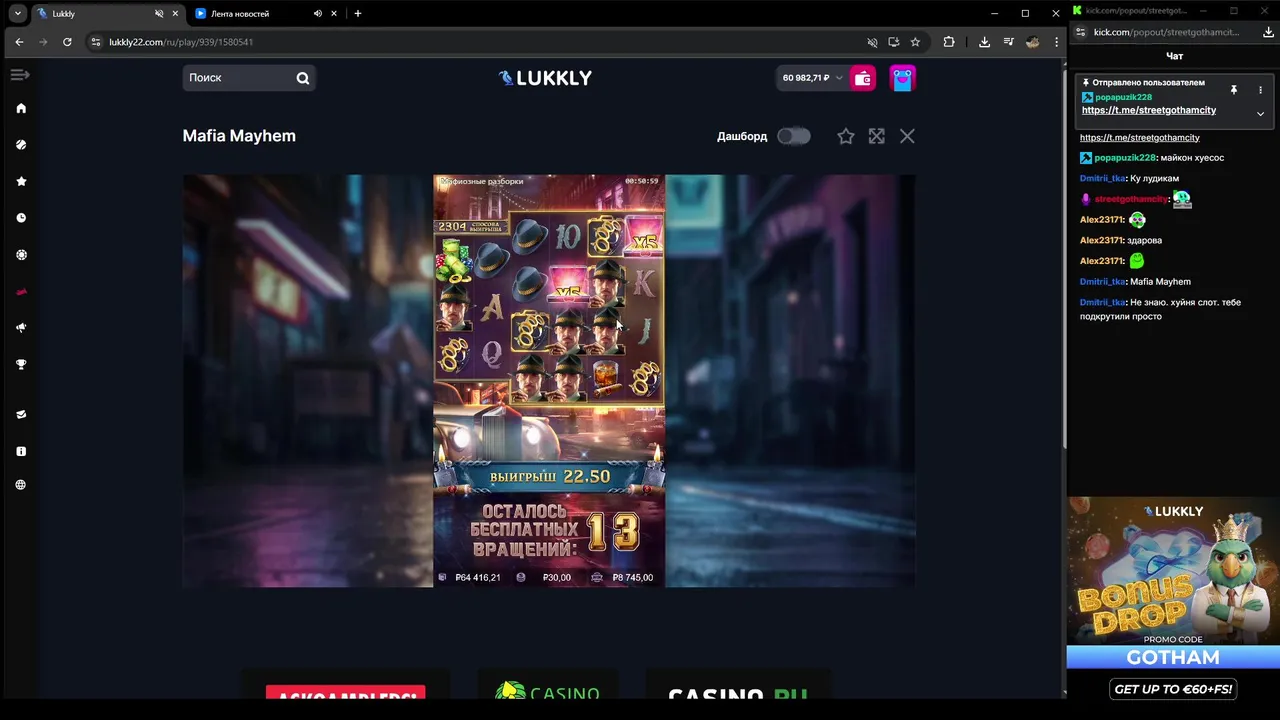The width and height of the screenshot is (1280, 720).
Task: Select the Чат header in Kick window
Action: (x=1174, y=56)
